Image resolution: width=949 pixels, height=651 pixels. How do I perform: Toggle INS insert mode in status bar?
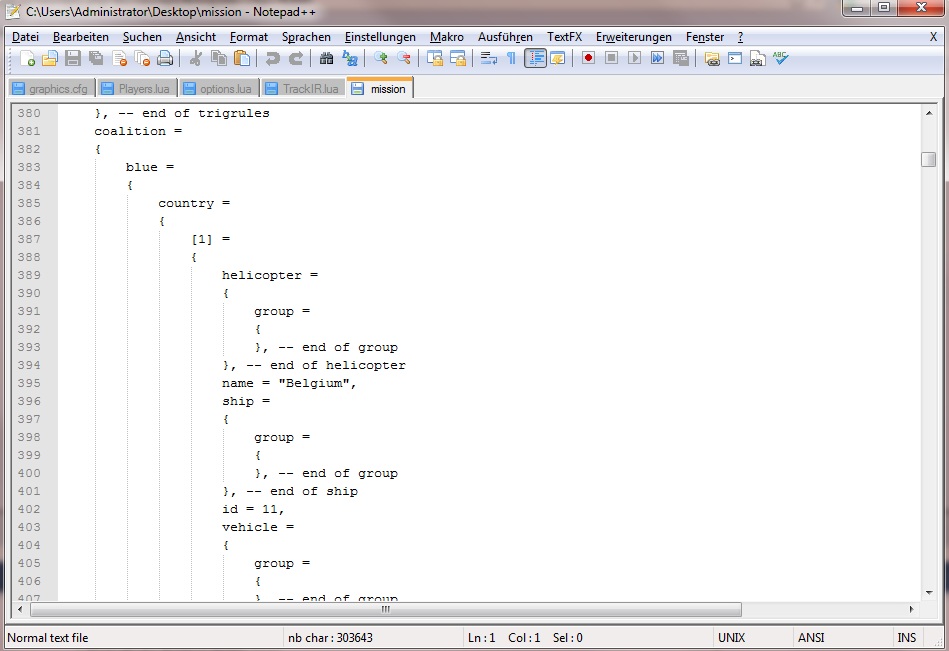[x=907, y=638]
